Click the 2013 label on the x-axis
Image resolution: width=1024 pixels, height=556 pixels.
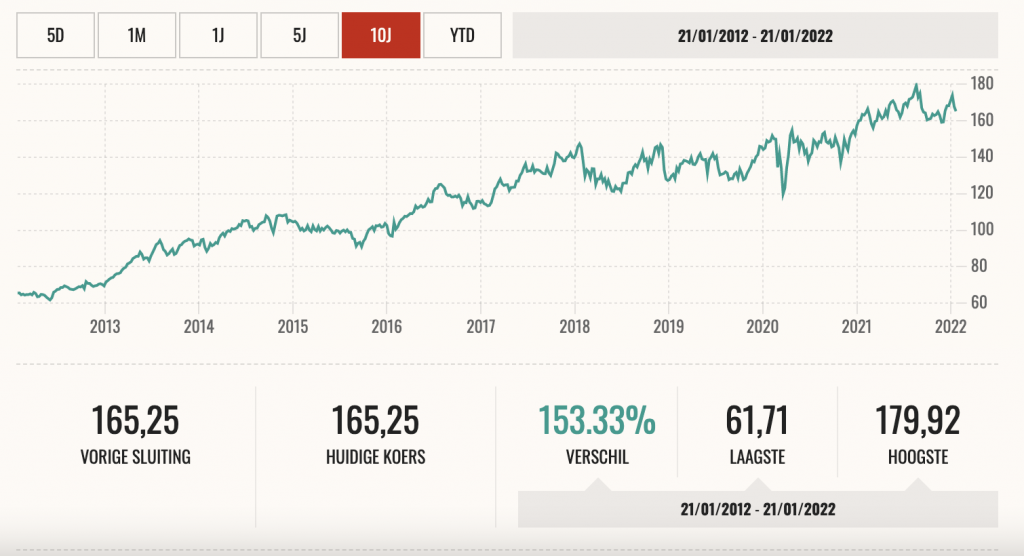[105, 327]
